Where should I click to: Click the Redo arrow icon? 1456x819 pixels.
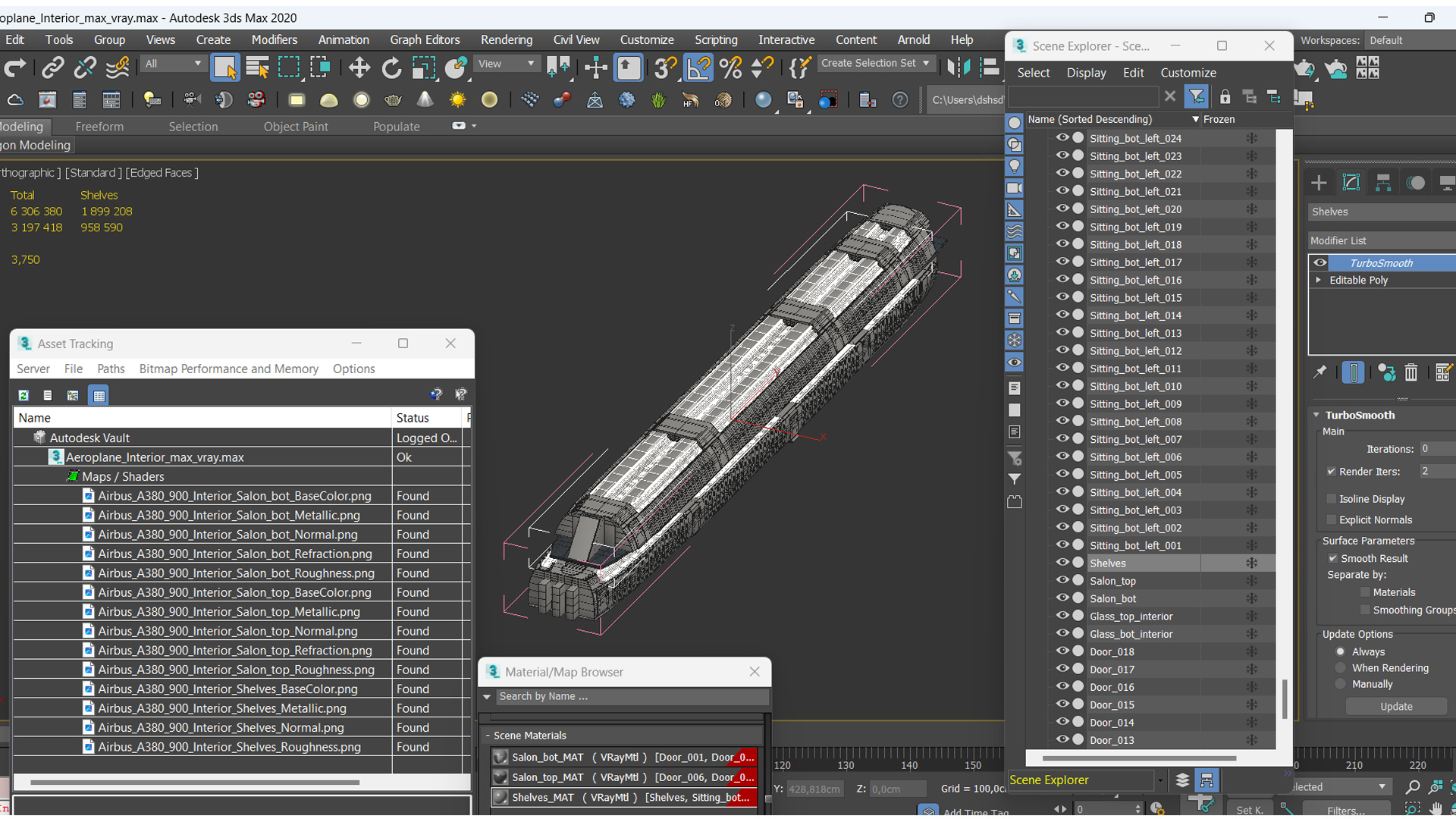14,67
